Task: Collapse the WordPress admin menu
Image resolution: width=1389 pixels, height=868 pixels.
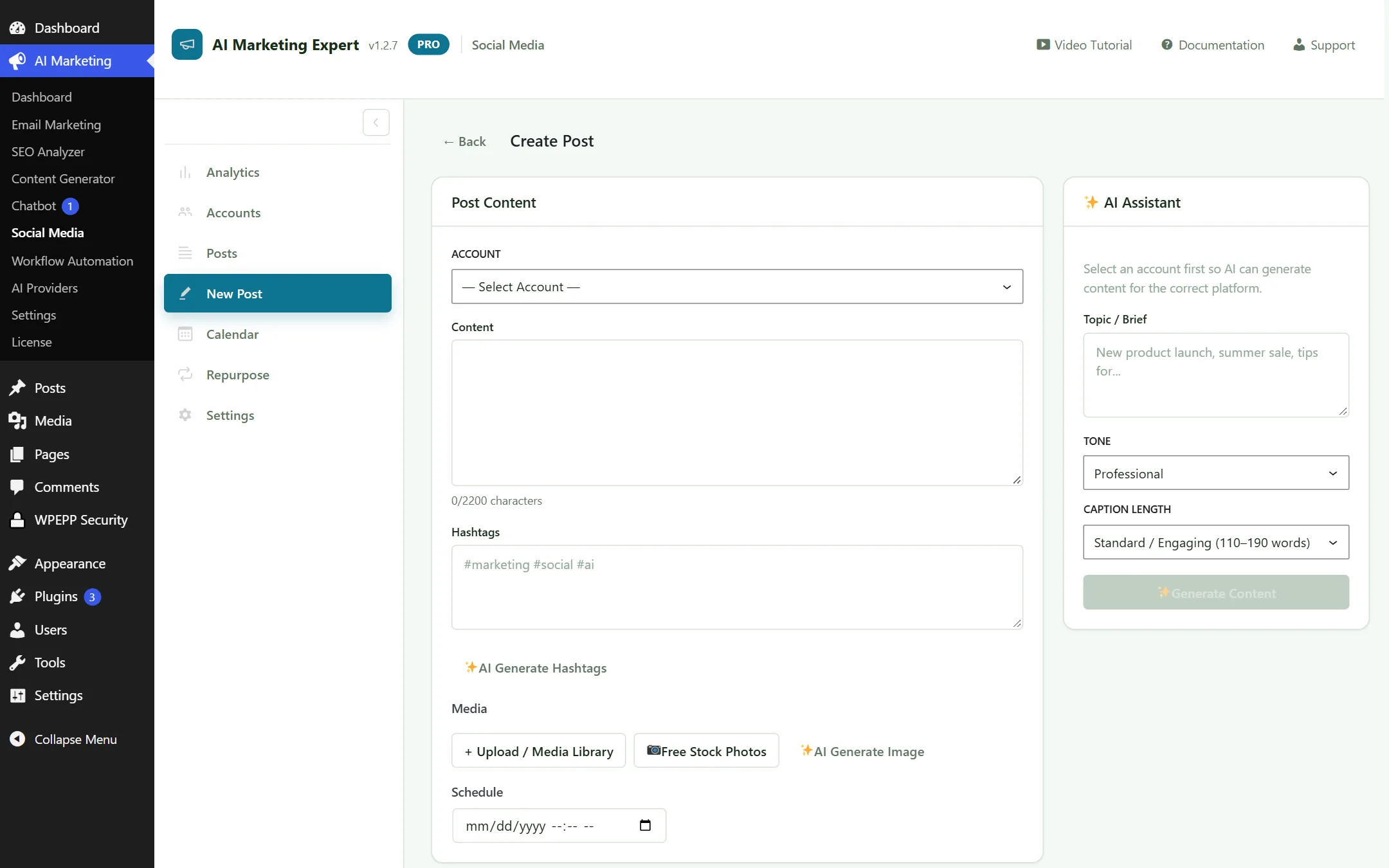Action: (x=63, y=739)
